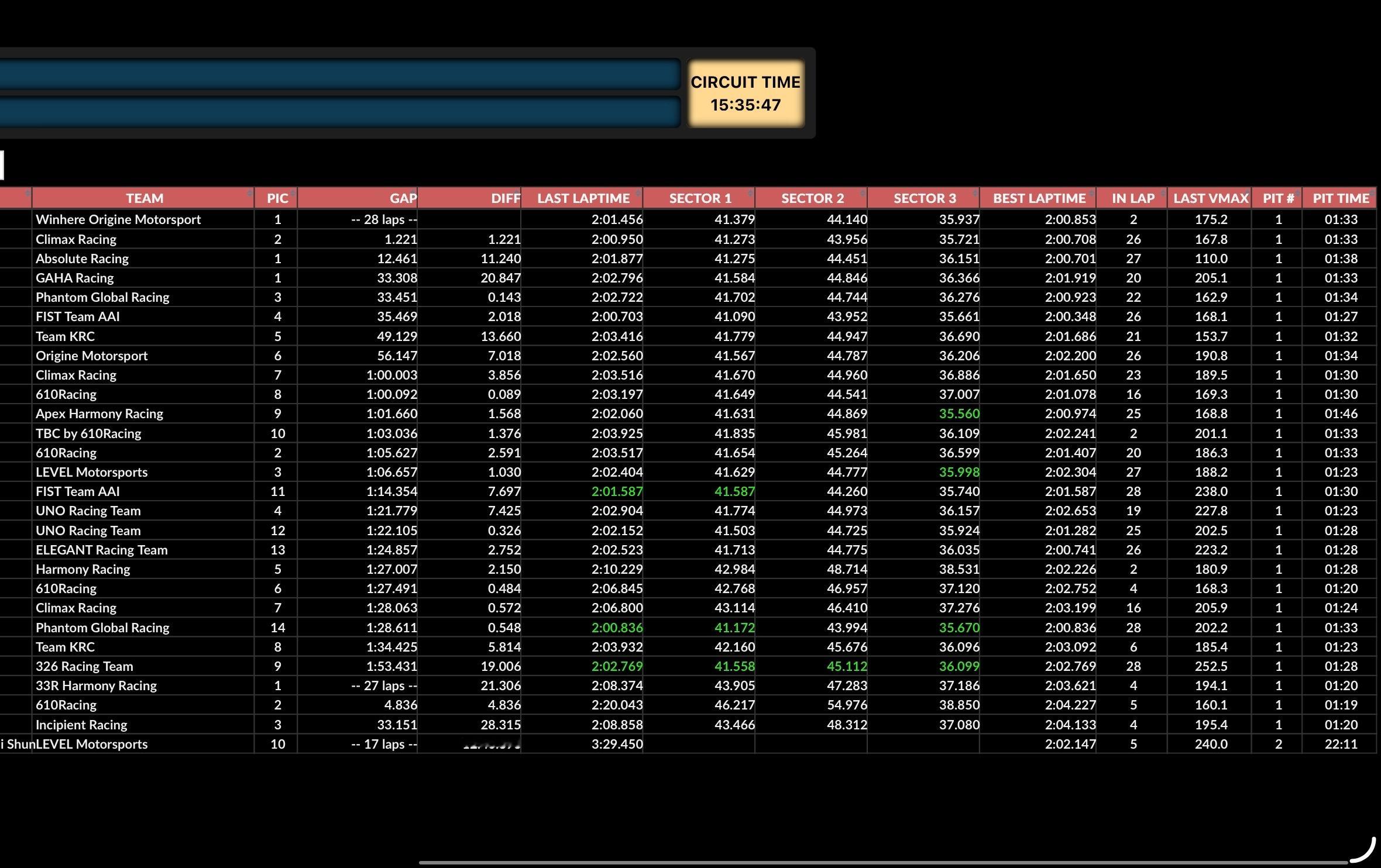This screenshot has height=868, width=1381.
Task: Click the sort arrows on PIC column
Action: click(293, 194)
